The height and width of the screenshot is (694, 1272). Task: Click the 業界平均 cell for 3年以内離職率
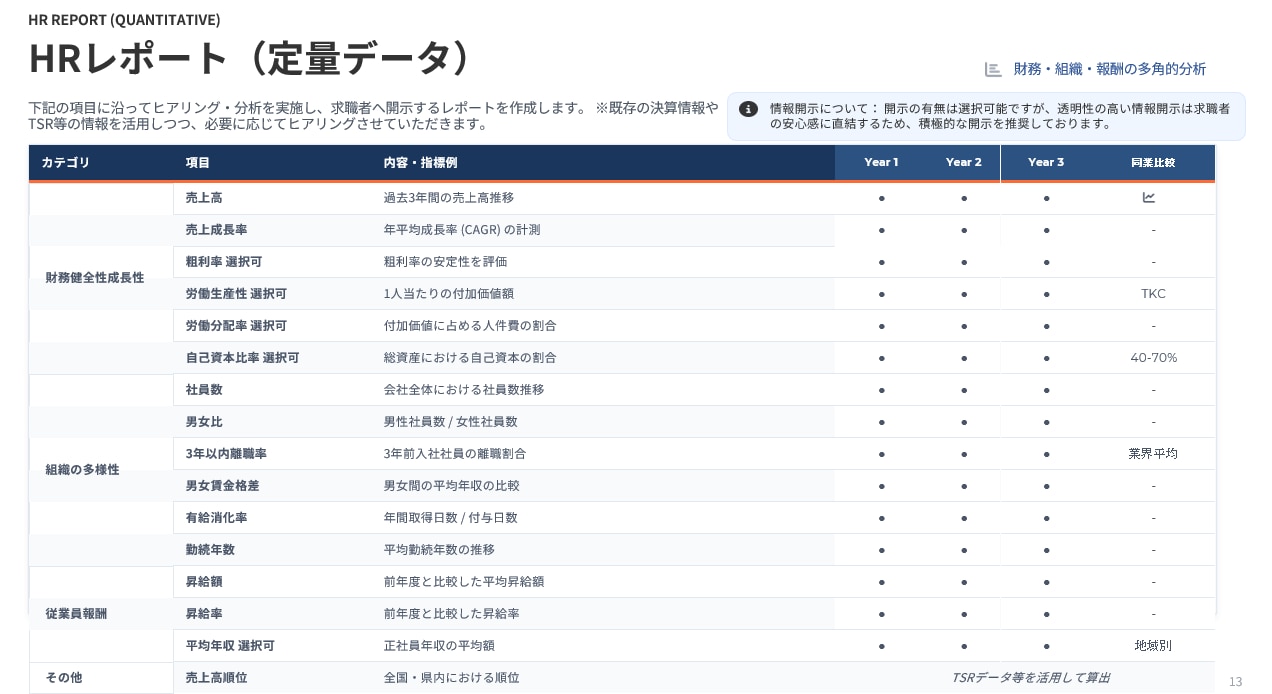point(1153,454)
